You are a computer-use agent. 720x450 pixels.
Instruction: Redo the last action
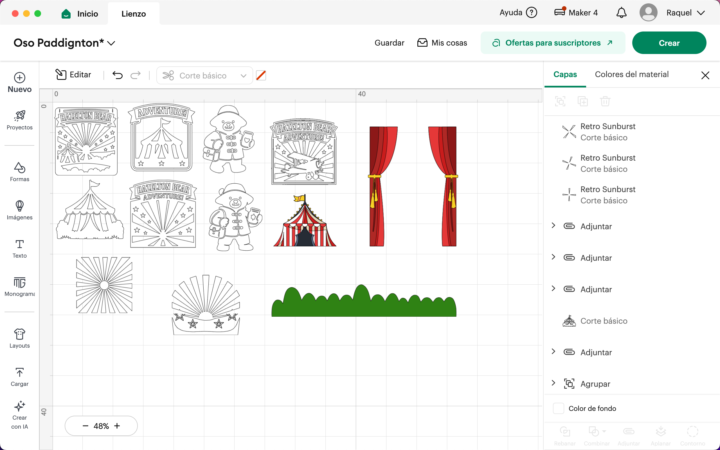(x=135, y=75)
